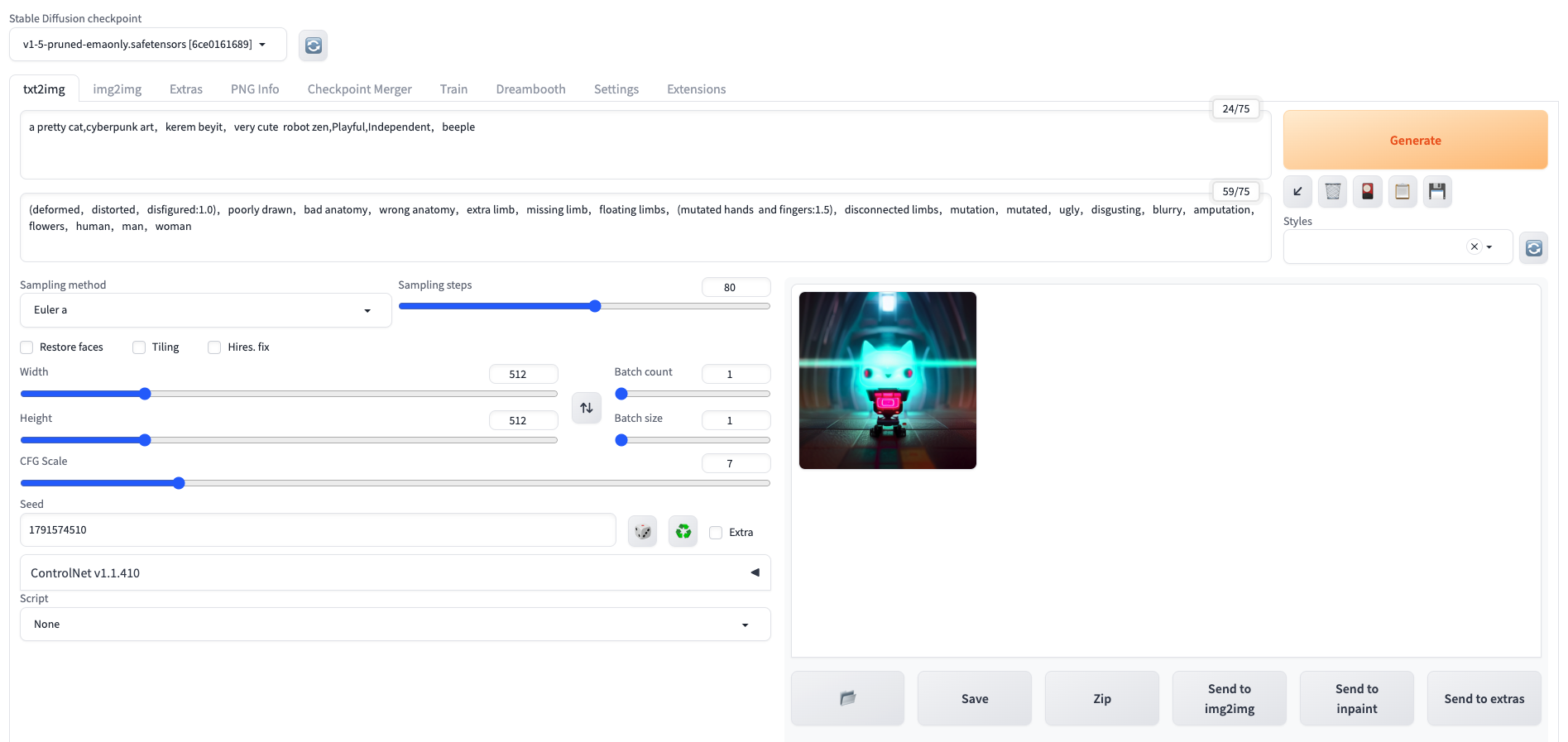The width and height of the screenshot is (1568, 742).
Task: Click the Sampling steps number field
Action: coord(736,287)
